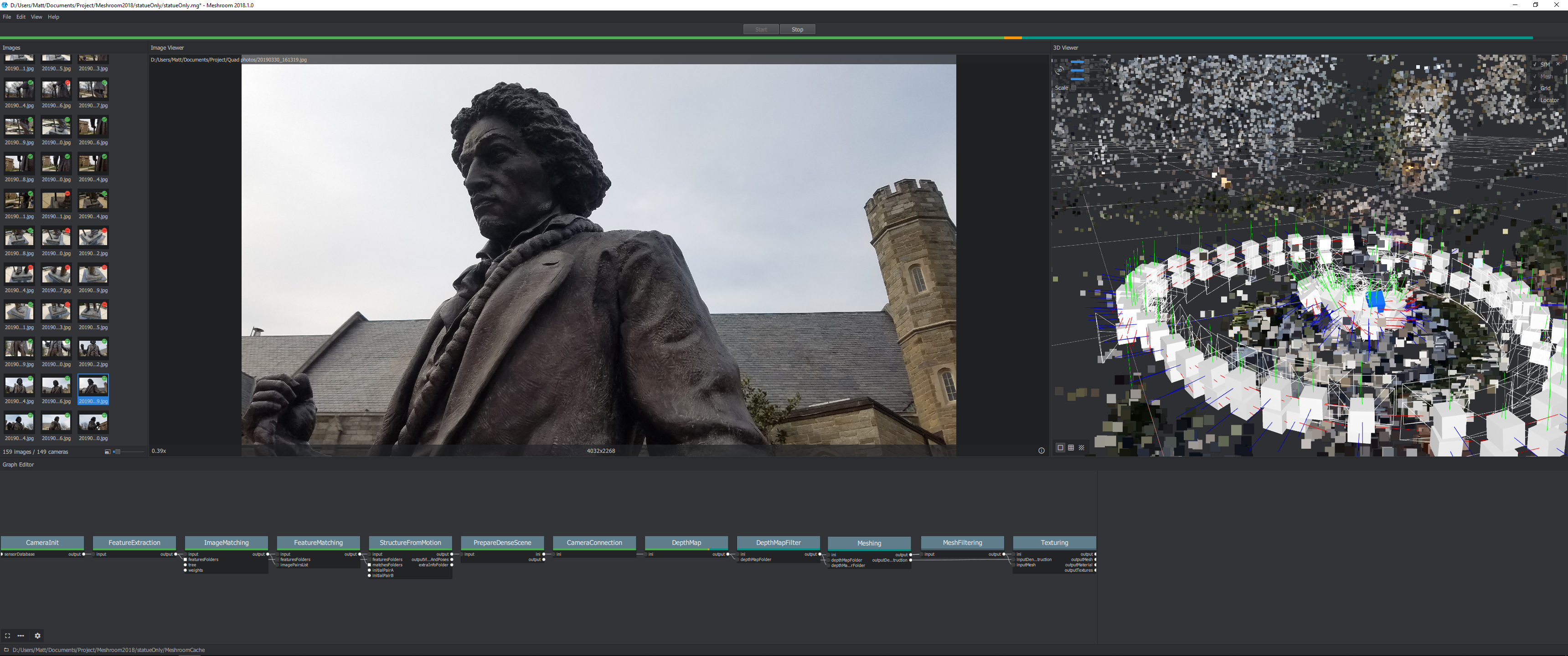Open the File menu
Image resolution: width=1568 pixels, height=656 pixels.
coord(7,17)
